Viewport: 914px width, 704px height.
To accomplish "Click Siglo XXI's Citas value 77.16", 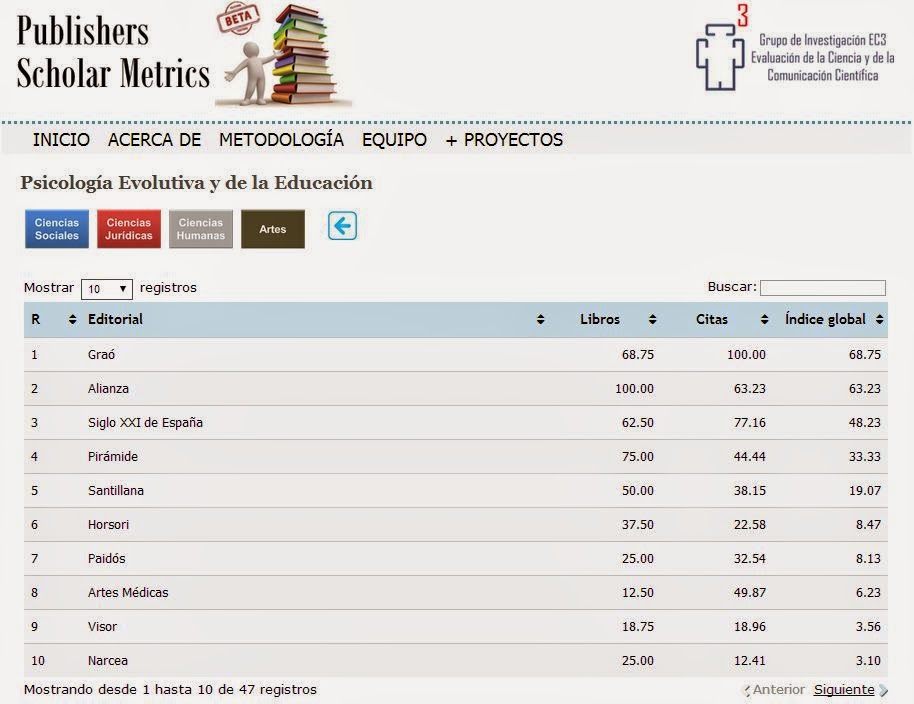I will [750, 423].
